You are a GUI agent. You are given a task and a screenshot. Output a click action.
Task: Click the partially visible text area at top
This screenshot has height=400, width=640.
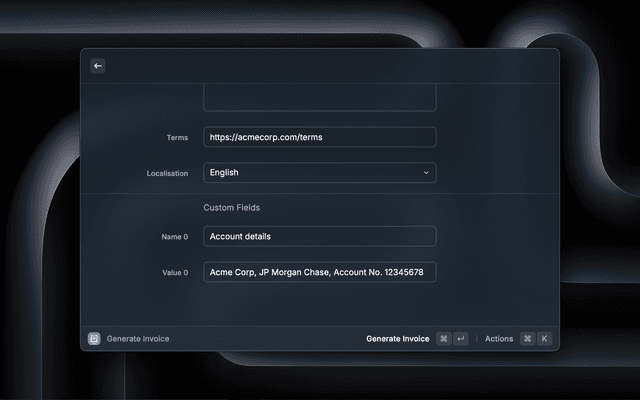pyautogui.click(x=319, y=98)
